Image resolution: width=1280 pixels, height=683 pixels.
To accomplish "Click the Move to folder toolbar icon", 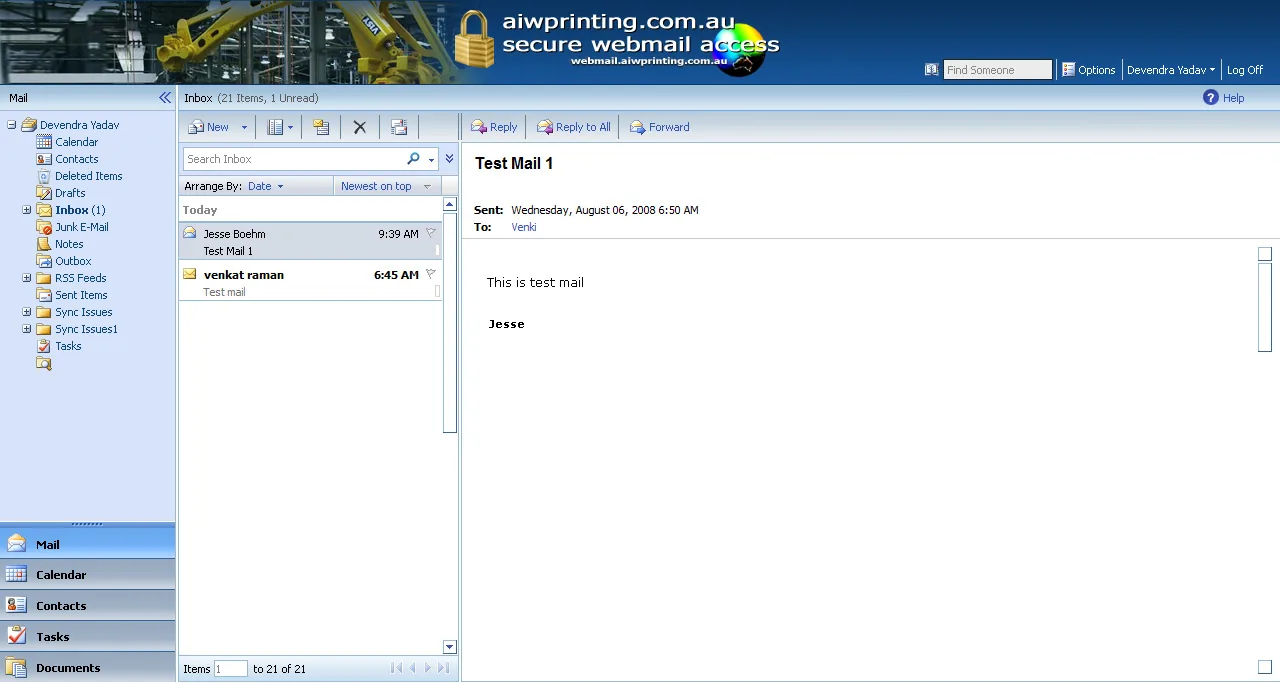I will 321,127.
